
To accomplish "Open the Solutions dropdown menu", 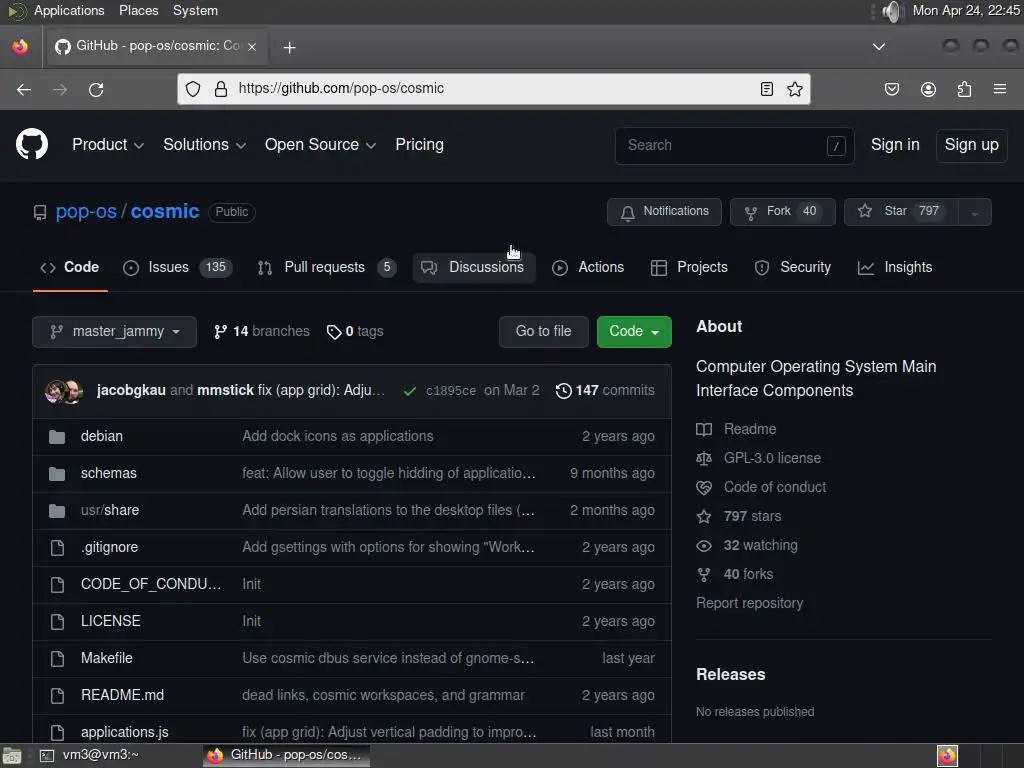I will click(x=204, y=145).
